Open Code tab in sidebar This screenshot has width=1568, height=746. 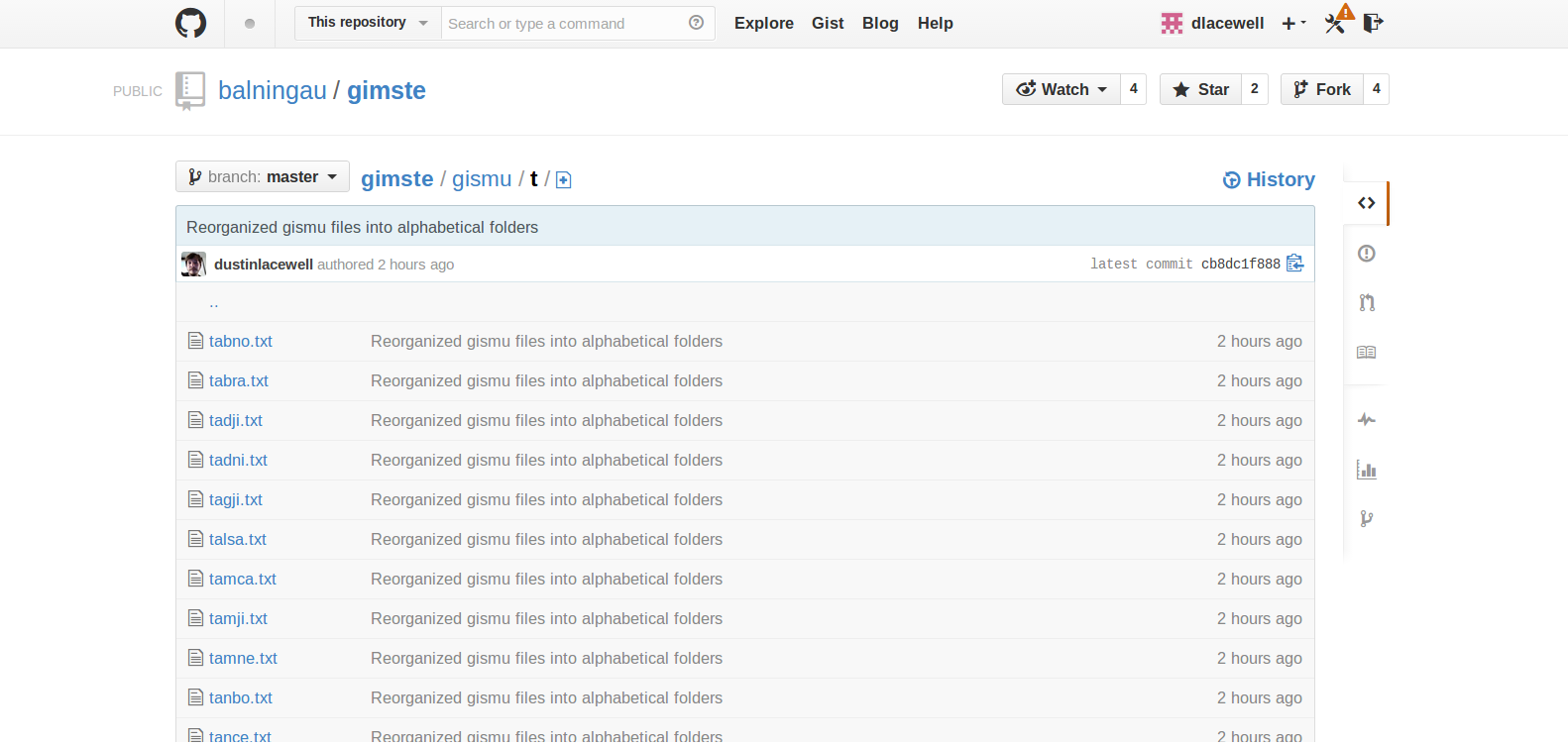[x=1367, y=203]
